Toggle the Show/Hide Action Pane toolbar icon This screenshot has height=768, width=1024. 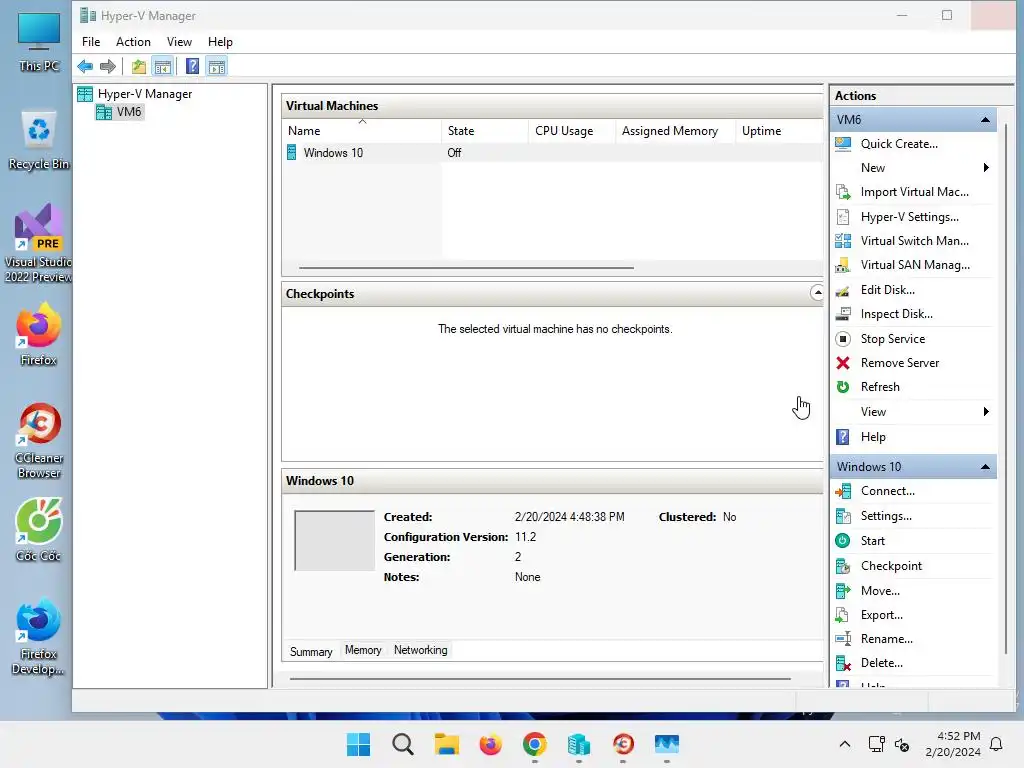coord(217,66)
